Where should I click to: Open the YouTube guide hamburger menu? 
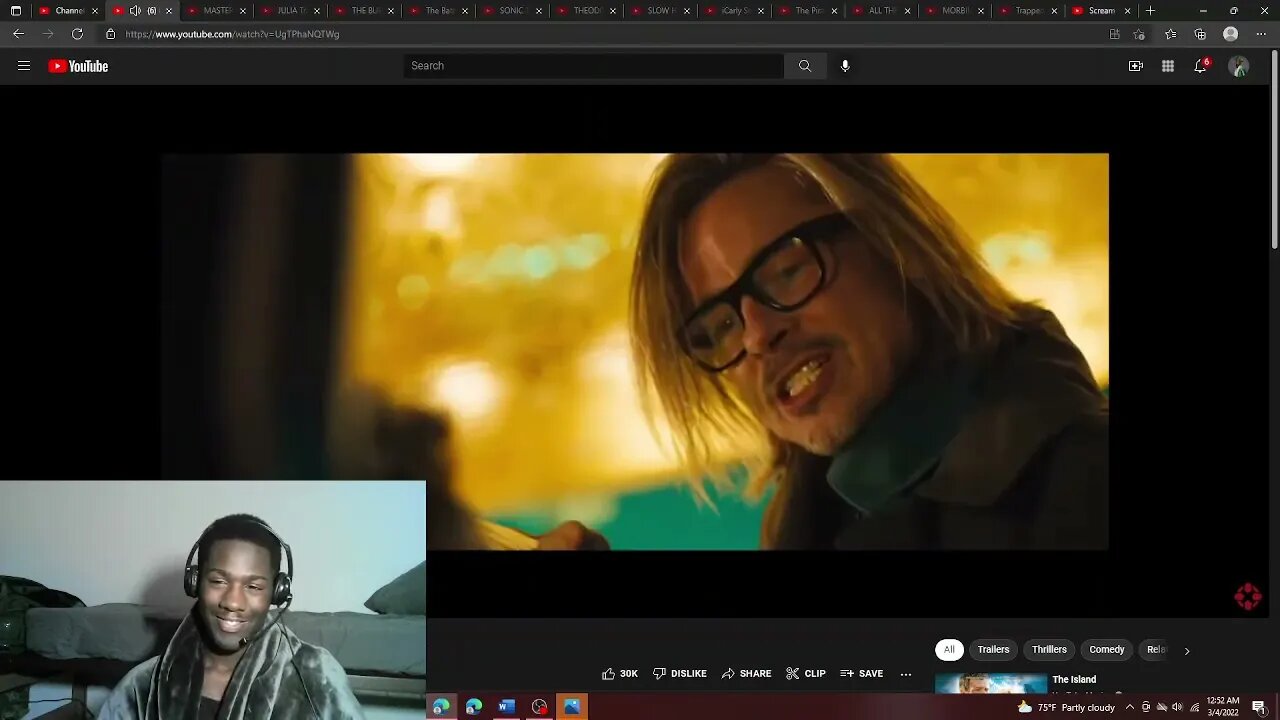point(24,66)
